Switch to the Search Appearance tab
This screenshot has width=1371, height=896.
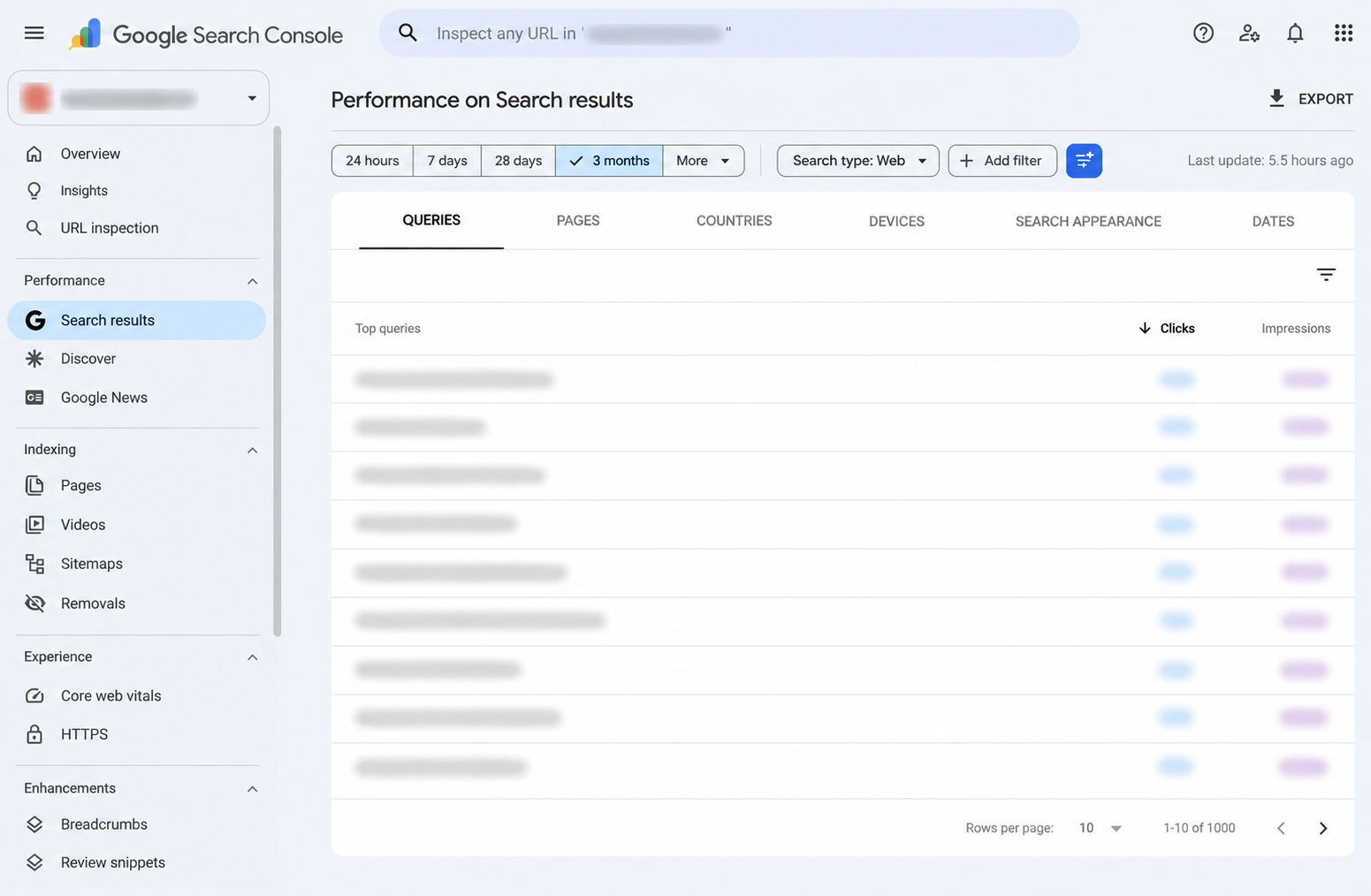point(1088,221)
